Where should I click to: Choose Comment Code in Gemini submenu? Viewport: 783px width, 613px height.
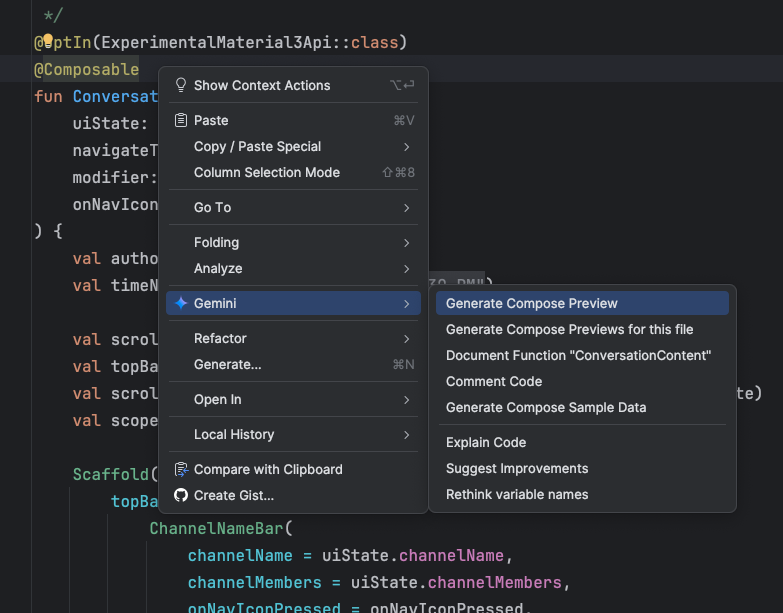point(494,381)
